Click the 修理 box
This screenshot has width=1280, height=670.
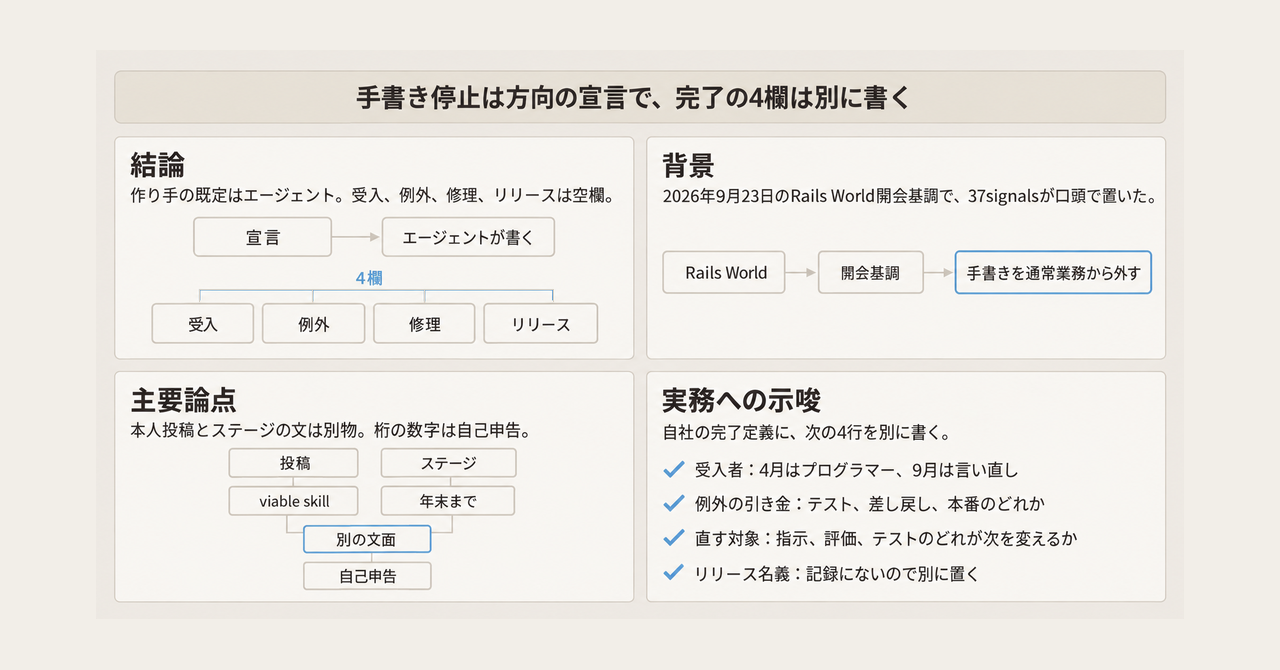pyautogui.click(x=425, y=324)
